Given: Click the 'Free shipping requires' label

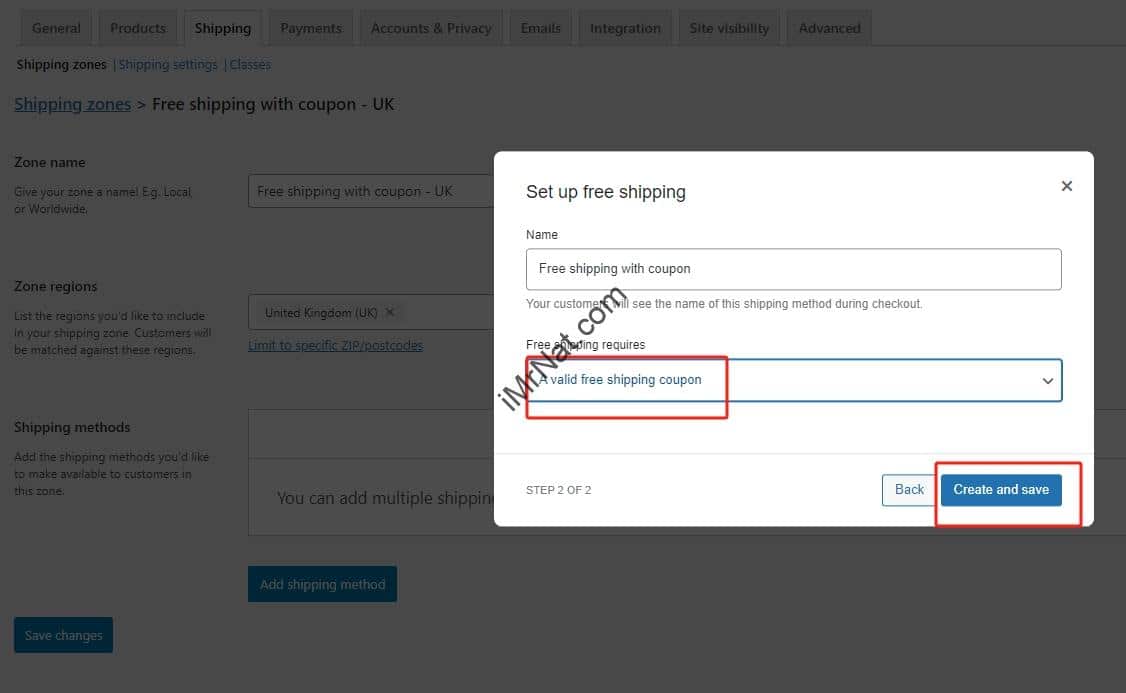Looking at the screenshot, I should click(585, 345).
